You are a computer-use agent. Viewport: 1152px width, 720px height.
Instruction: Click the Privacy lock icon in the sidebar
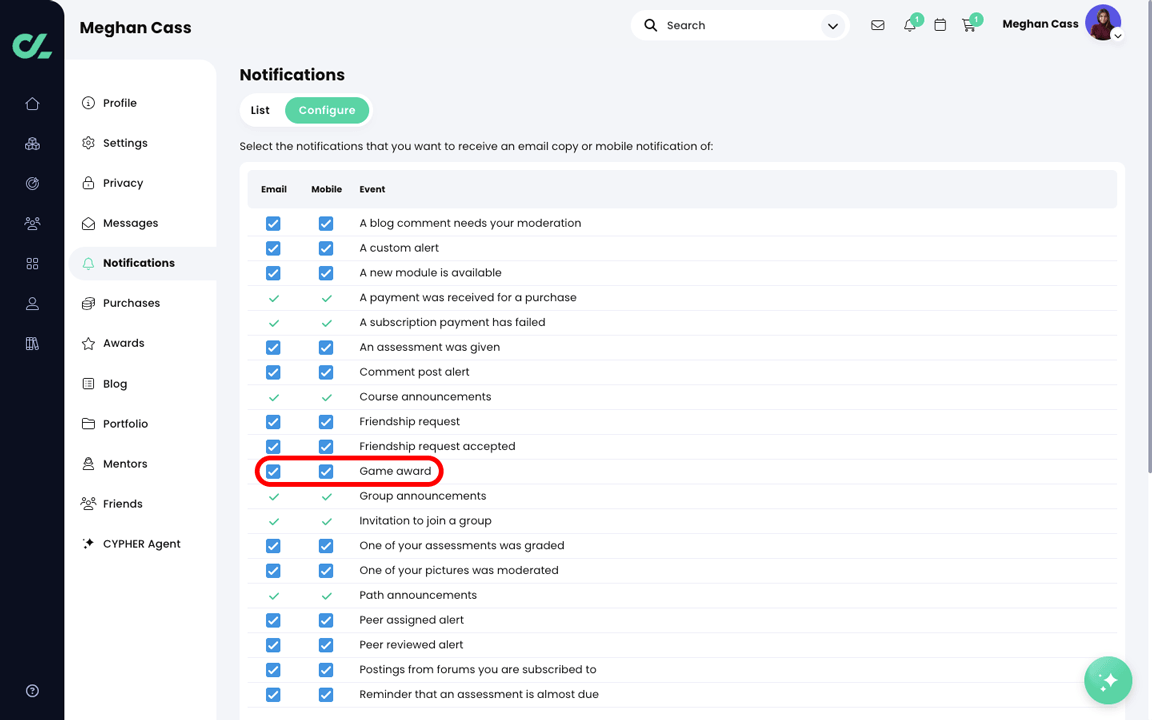click(88, 183)
